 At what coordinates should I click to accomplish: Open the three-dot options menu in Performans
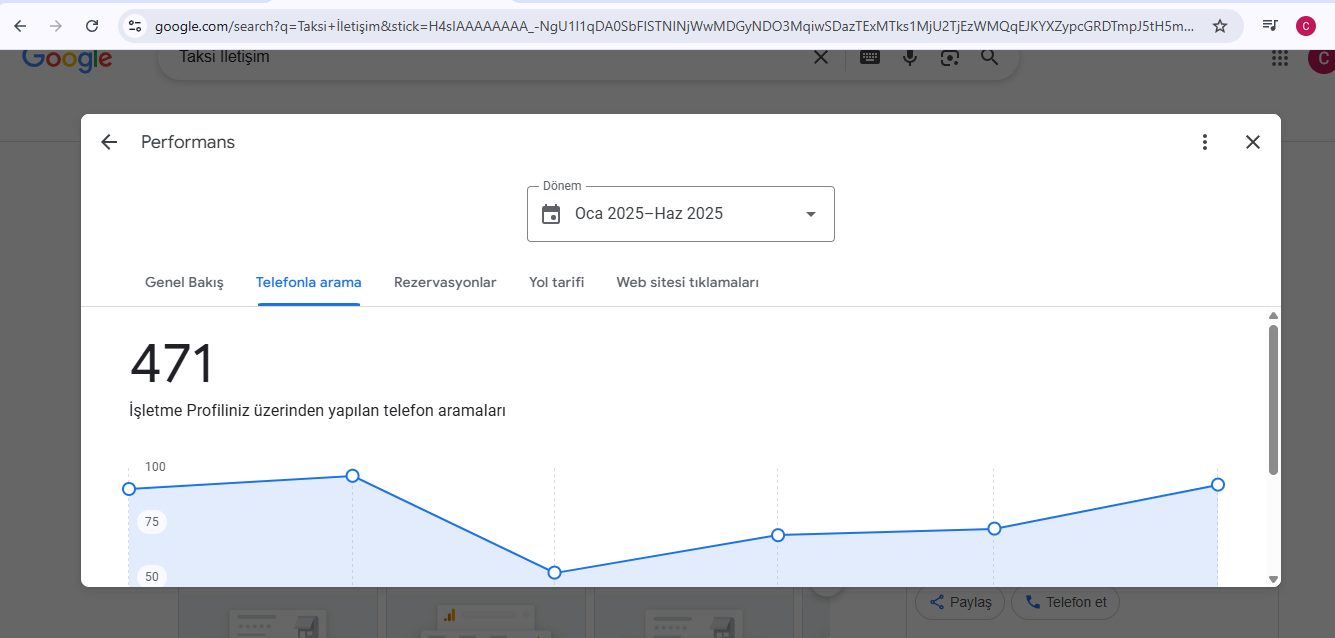pyautogui.click(x=1205, y=142)
